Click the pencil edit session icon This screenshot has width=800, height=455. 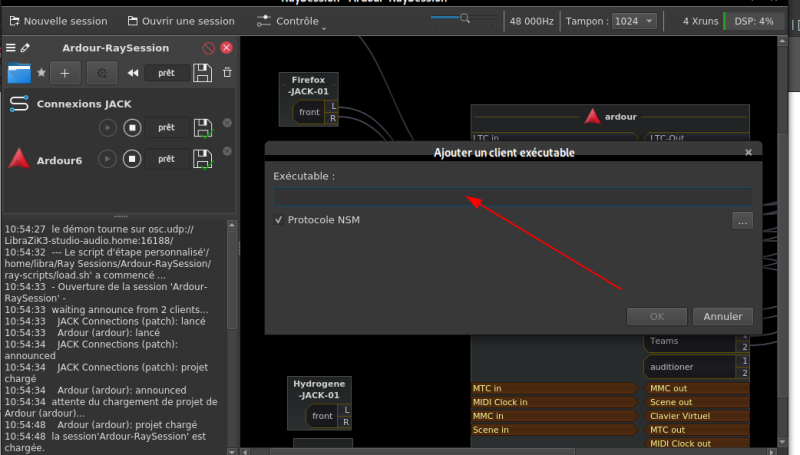(x=25, y=48)
